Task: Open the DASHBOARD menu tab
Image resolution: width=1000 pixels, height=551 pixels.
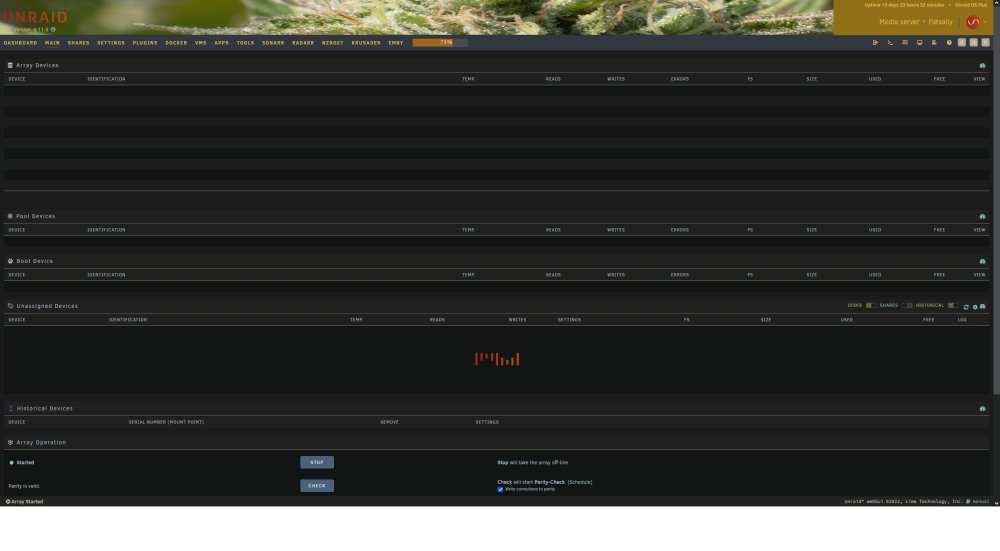Action: tap(20, 43)
